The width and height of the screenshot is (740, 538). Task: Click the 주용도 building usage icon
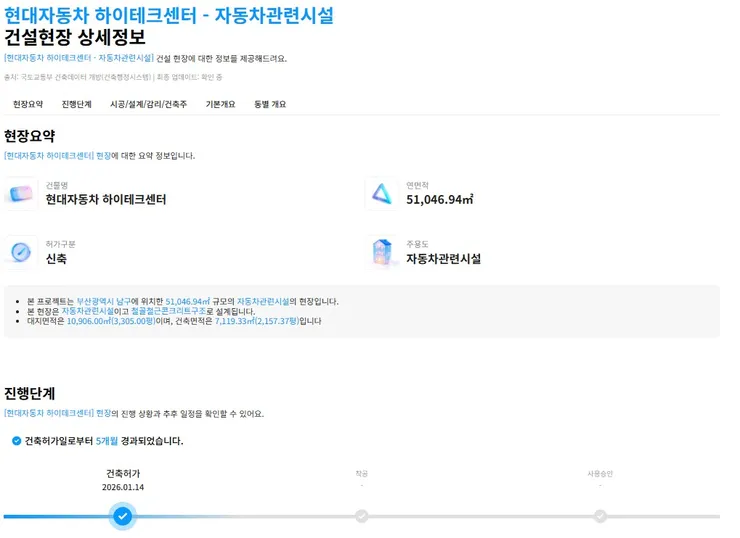[381, 252]
